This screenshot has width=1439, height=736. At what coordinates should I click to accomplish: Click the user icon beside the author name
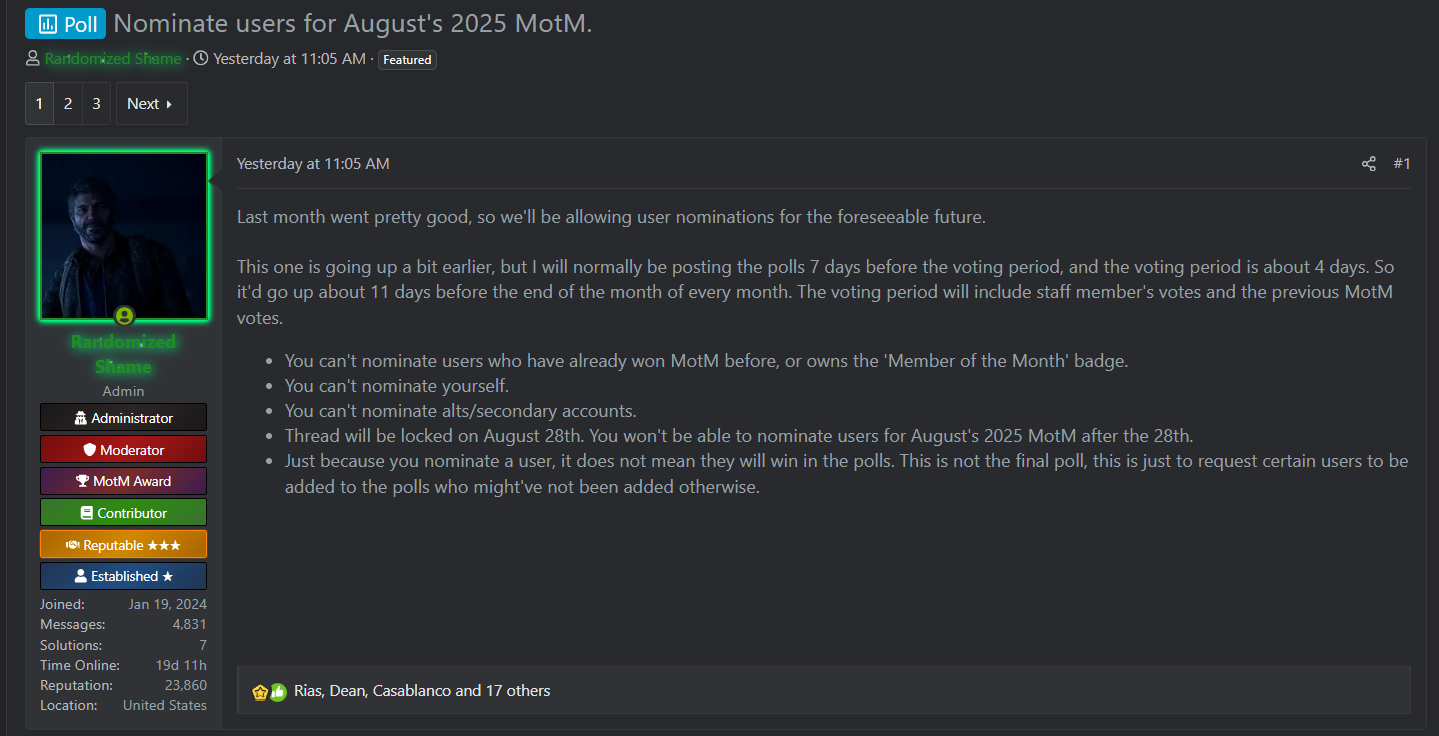tap(33, 59)
